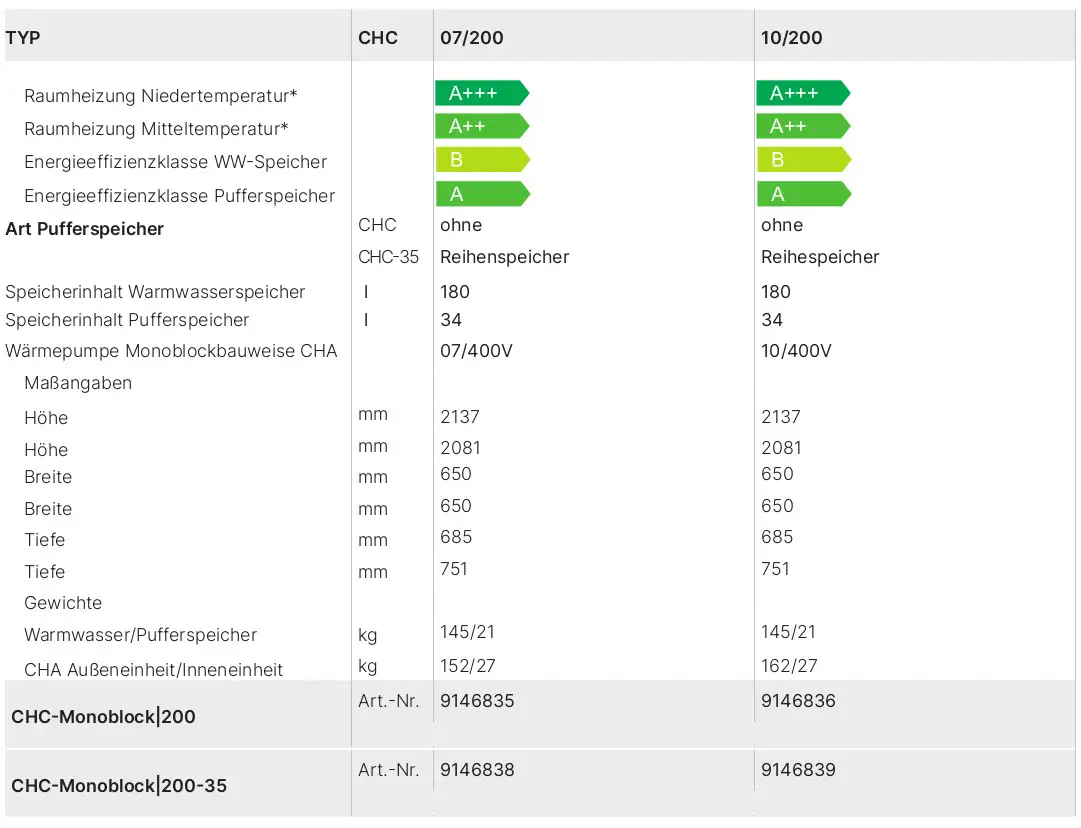
Task: Click the Speicherinhalt Warmwasserspeicher label
Action: pyautogui.click(x=155, y=292)
